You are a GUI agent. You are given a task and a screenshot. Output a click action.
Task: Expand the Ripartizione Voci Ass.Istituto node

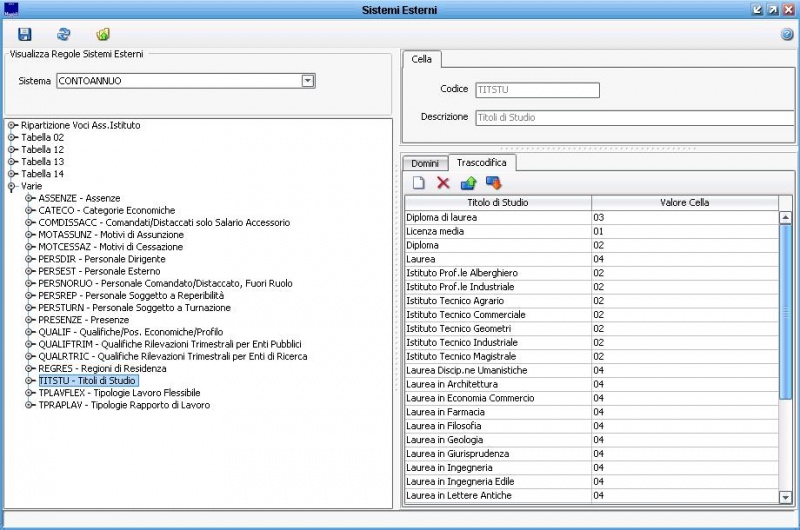click(13, 125)
